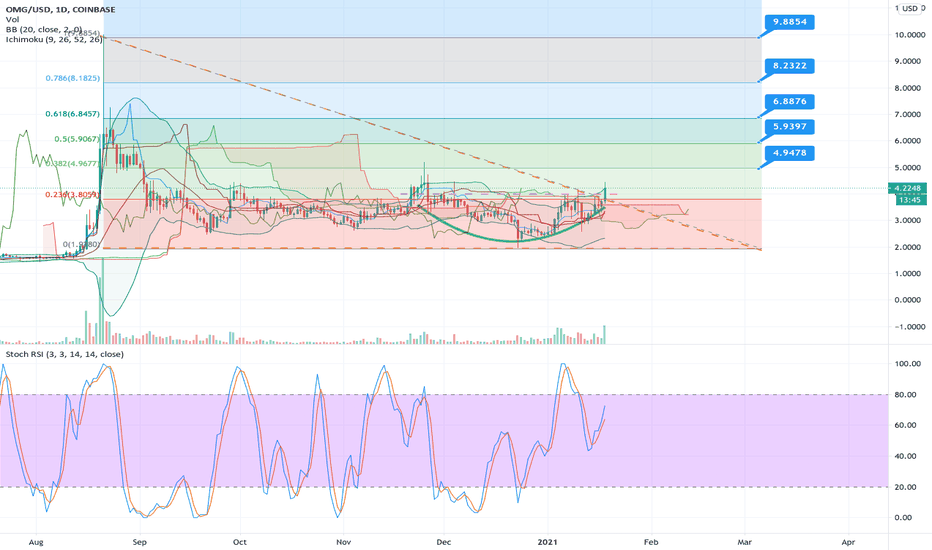
Task: Click the Fib level label 0.786(8.1825)
Action: pyautogui.click(x=73, y=78)
